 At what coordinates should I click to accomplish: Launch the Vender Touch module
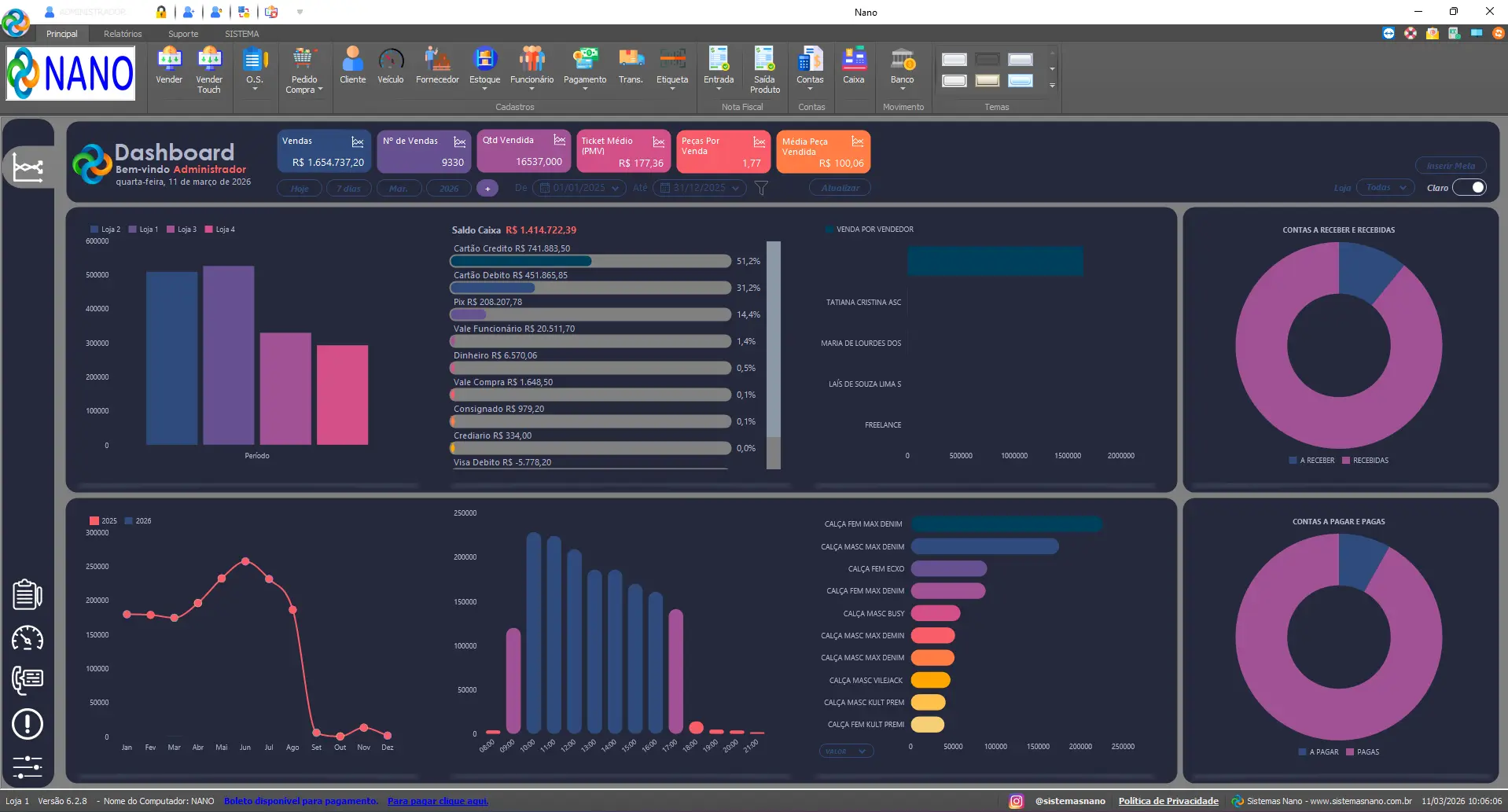coord(209,71)
